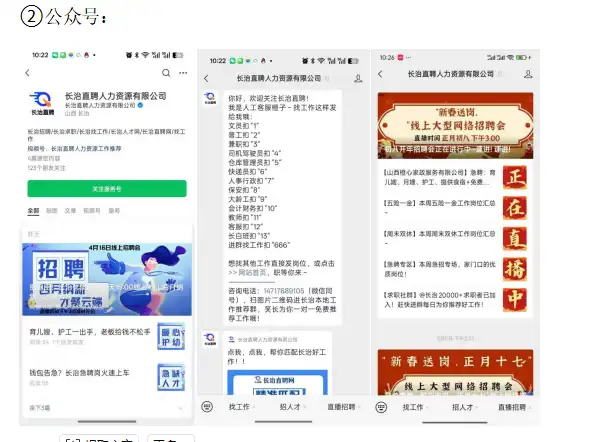Tap the back arrow in the middle chat
This screenshot has height=442, width=589.
[x=206, y=78]
